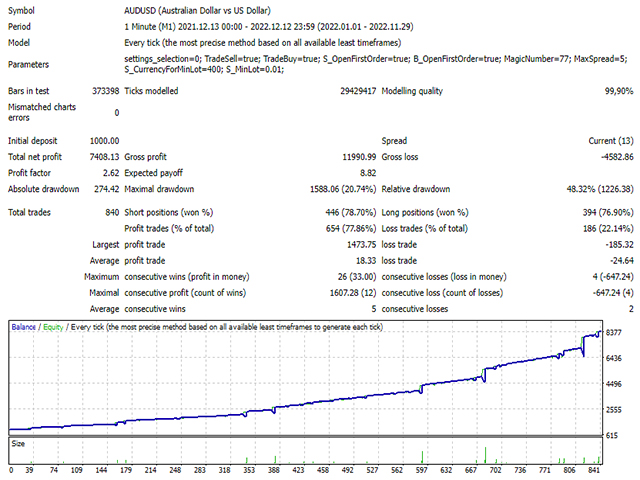Select Expected payoff value 8.82
This screenshot has height=480, width=640.
click(x=368, y=173)
